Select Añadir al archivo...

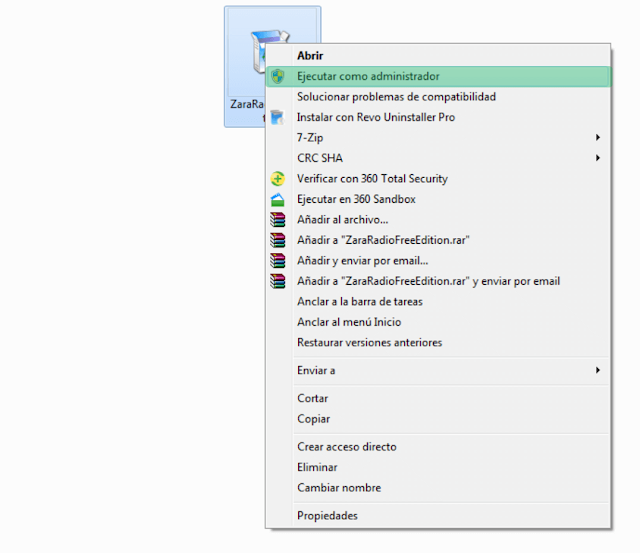click(438, 220)
